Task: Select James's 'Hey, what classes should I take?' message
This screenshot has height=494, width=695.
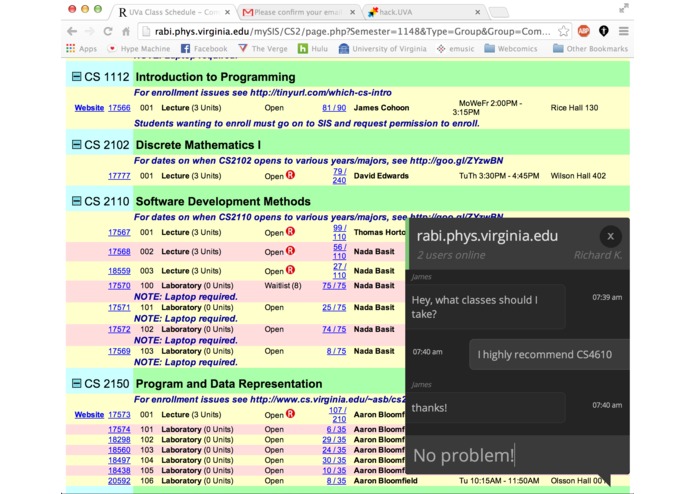Action: click(485, 307)
